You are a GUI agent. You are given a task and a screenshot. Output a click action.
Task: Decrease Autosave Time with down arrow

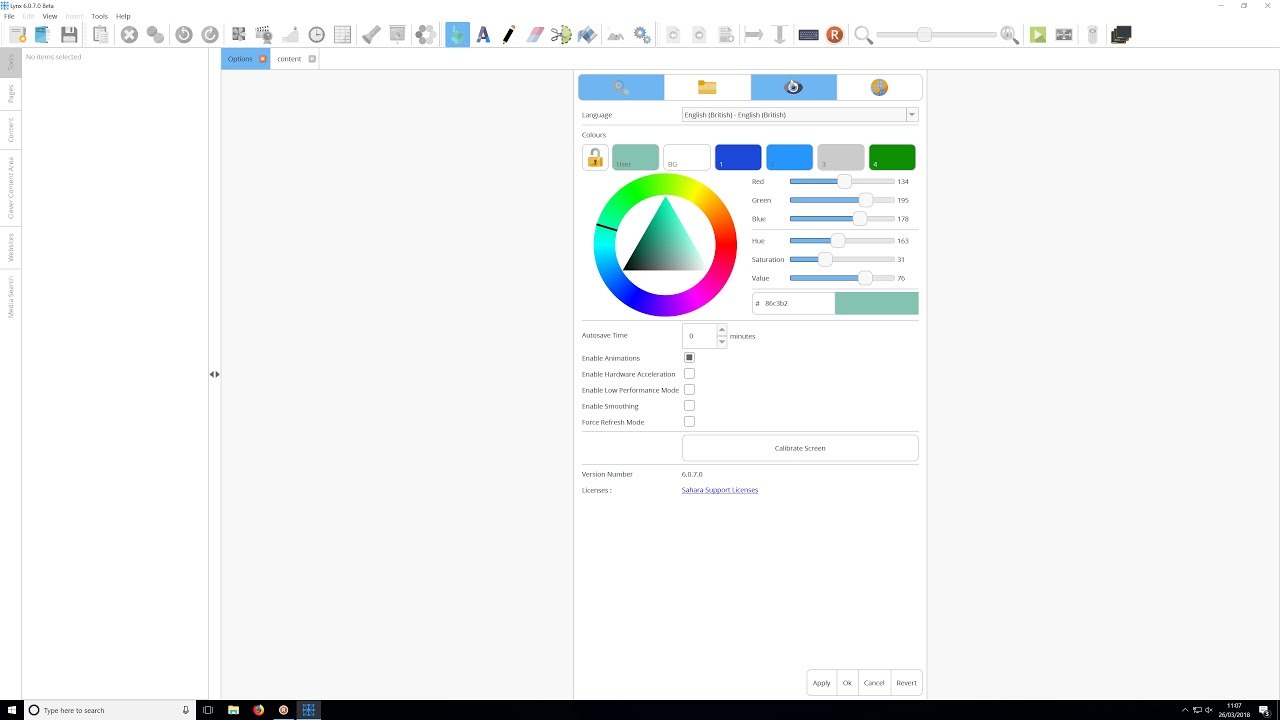[722, 342]
